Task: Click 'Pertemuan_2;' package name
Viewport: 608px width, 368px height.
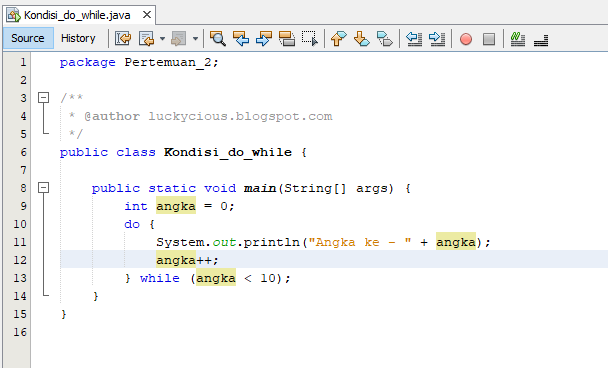Action: pyautogui.click(x=172, y=62)
